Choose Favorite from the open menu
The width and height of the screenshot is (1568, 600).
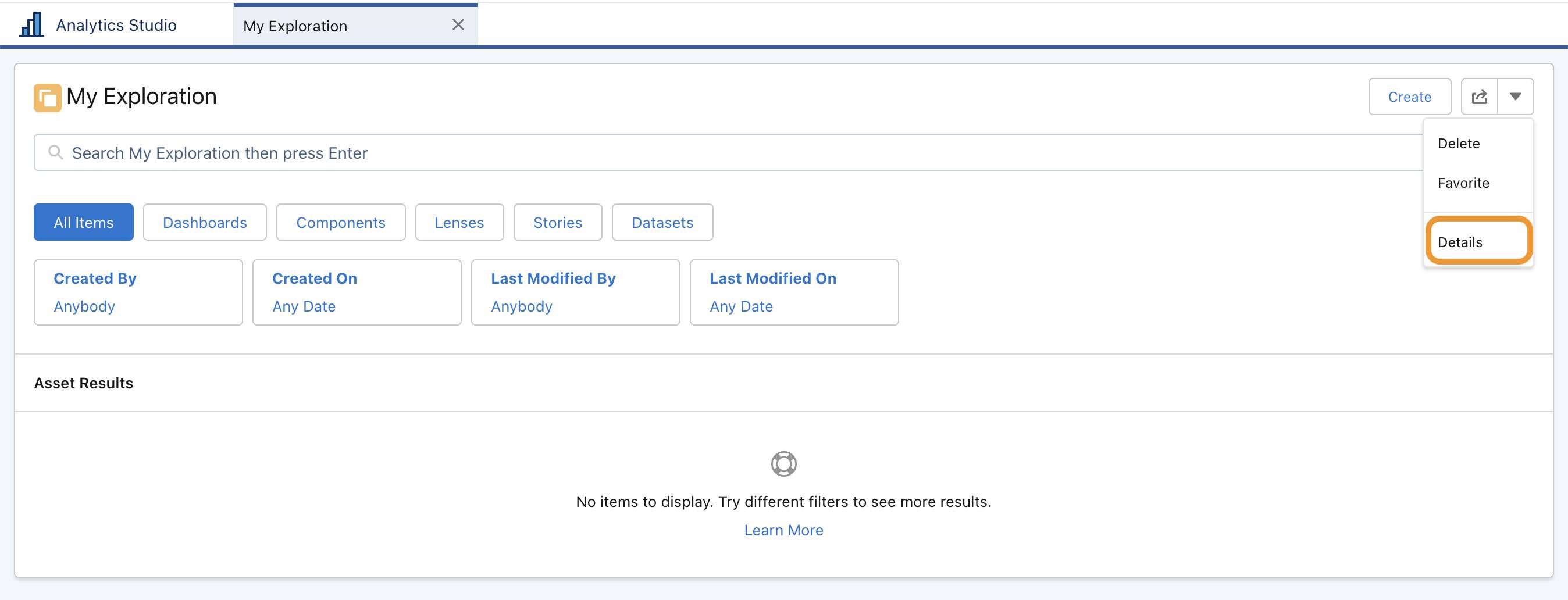(x=1463, y=183)
